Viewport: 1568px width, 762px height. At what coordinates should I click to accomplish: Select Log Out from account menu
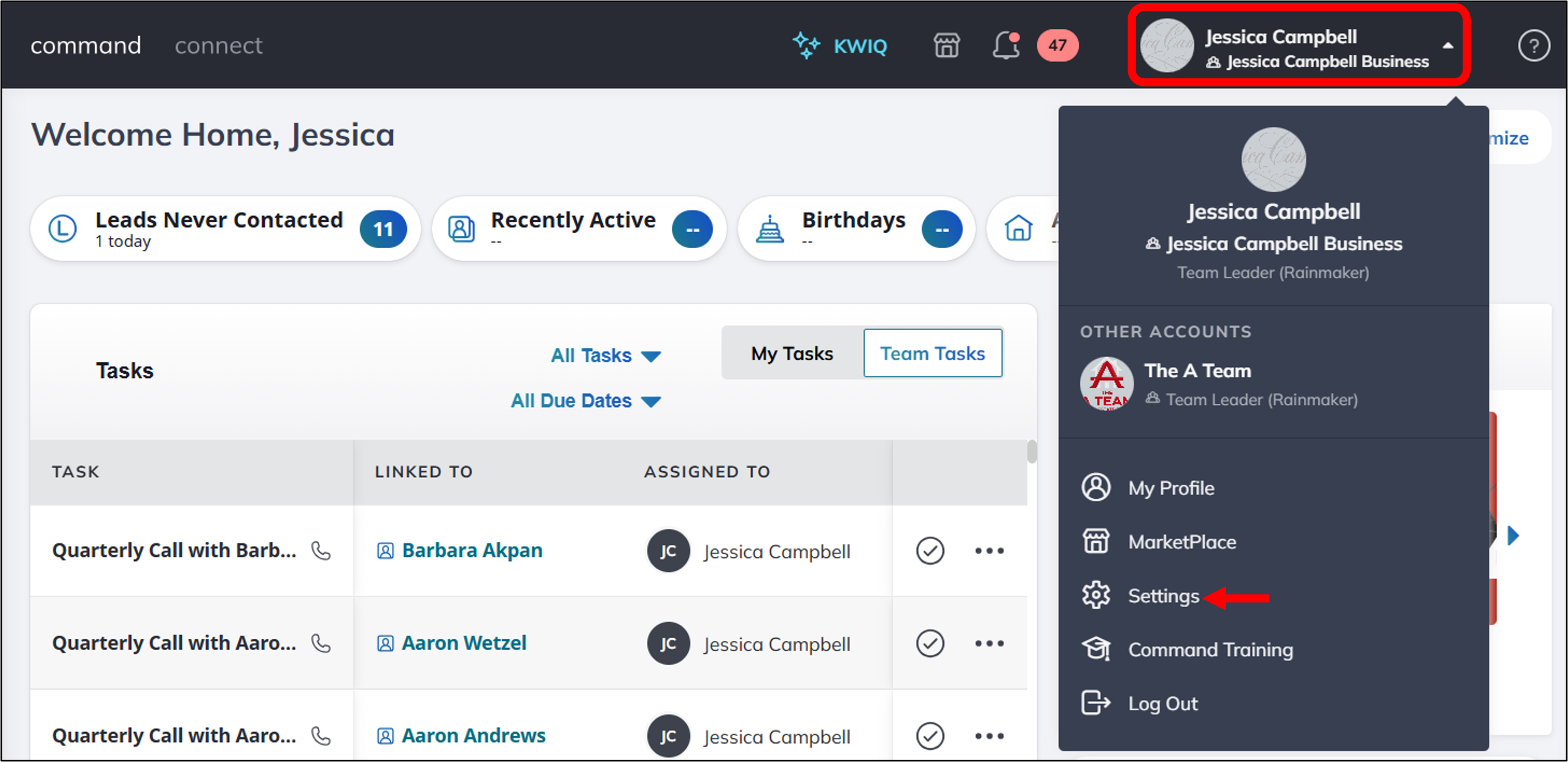tap(1163, 703)
